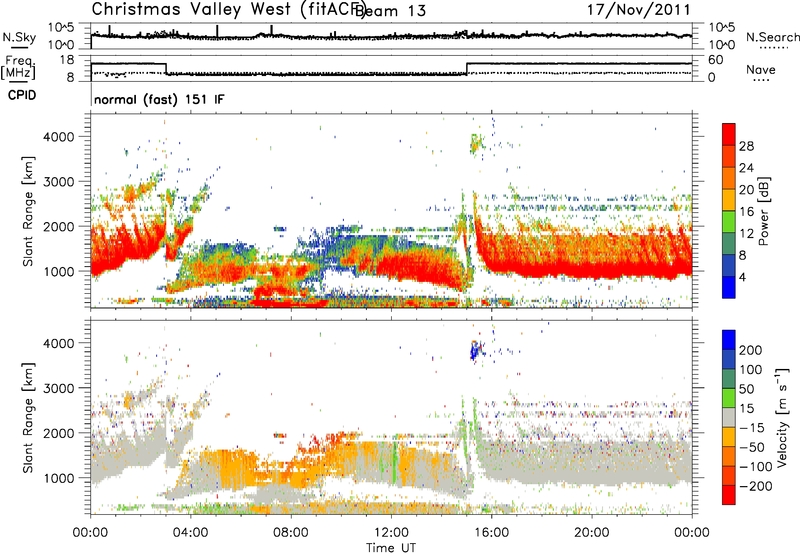Image resolution: width=800 pixels, height=554 pixels.
Task: Click the title 'Christmas Valley West (fitACF)'
Action: click(228, 9)
